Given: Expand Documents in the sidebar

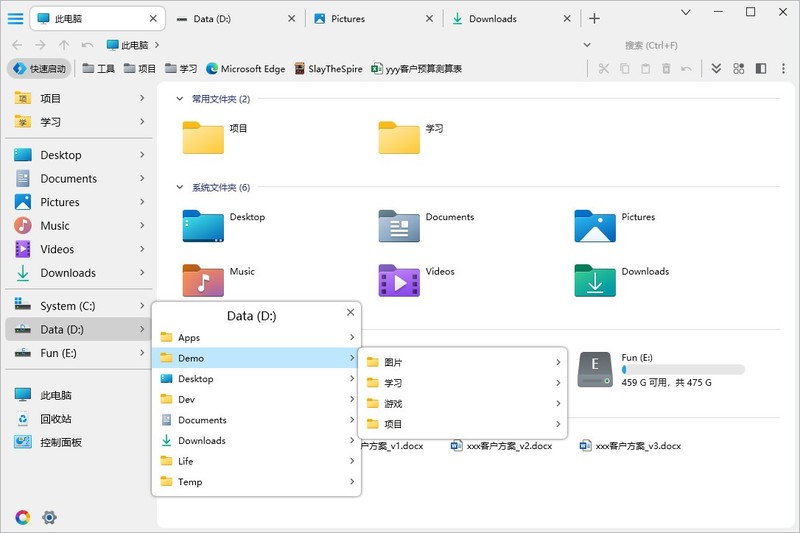Looking at the screenshot, I should click(x=142, y=178).
